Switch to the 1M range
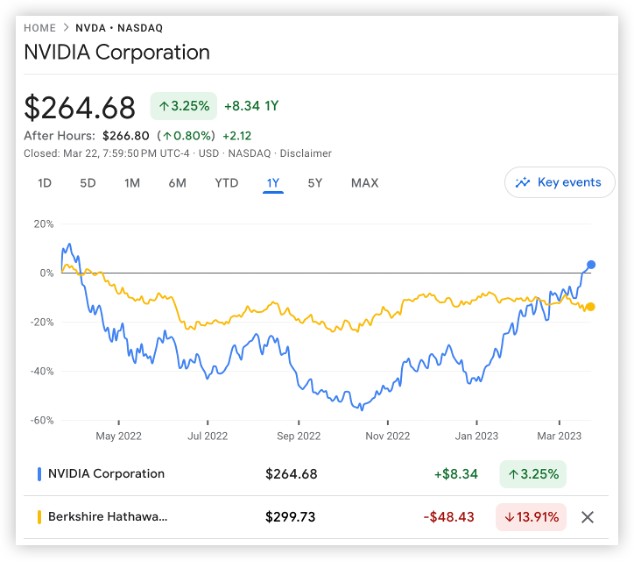The height and width of the screenshot is (562, 634). [x=132, y=183]
